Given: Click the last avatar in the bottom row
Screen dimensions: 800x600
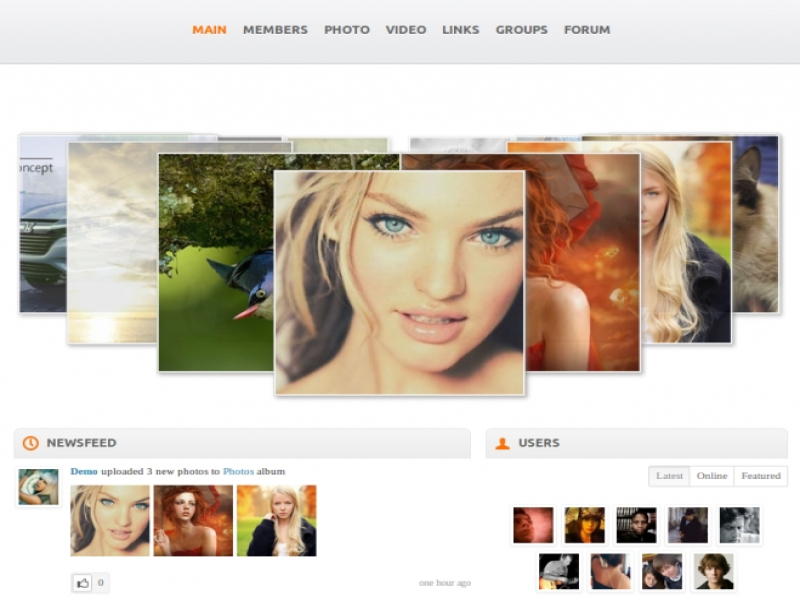Looking at the screenshot, I should tap(714, 571).
